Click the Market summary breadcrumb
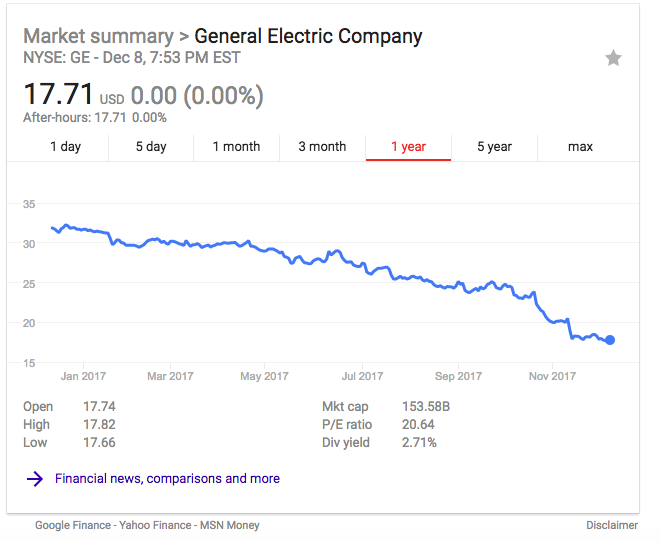The height and width of the screenshot is (541, 660). 98,37
